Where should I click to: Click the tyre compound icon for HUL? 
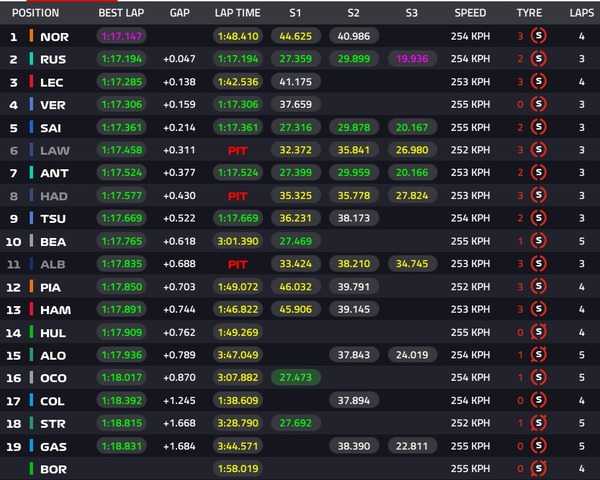click(538, 332)
